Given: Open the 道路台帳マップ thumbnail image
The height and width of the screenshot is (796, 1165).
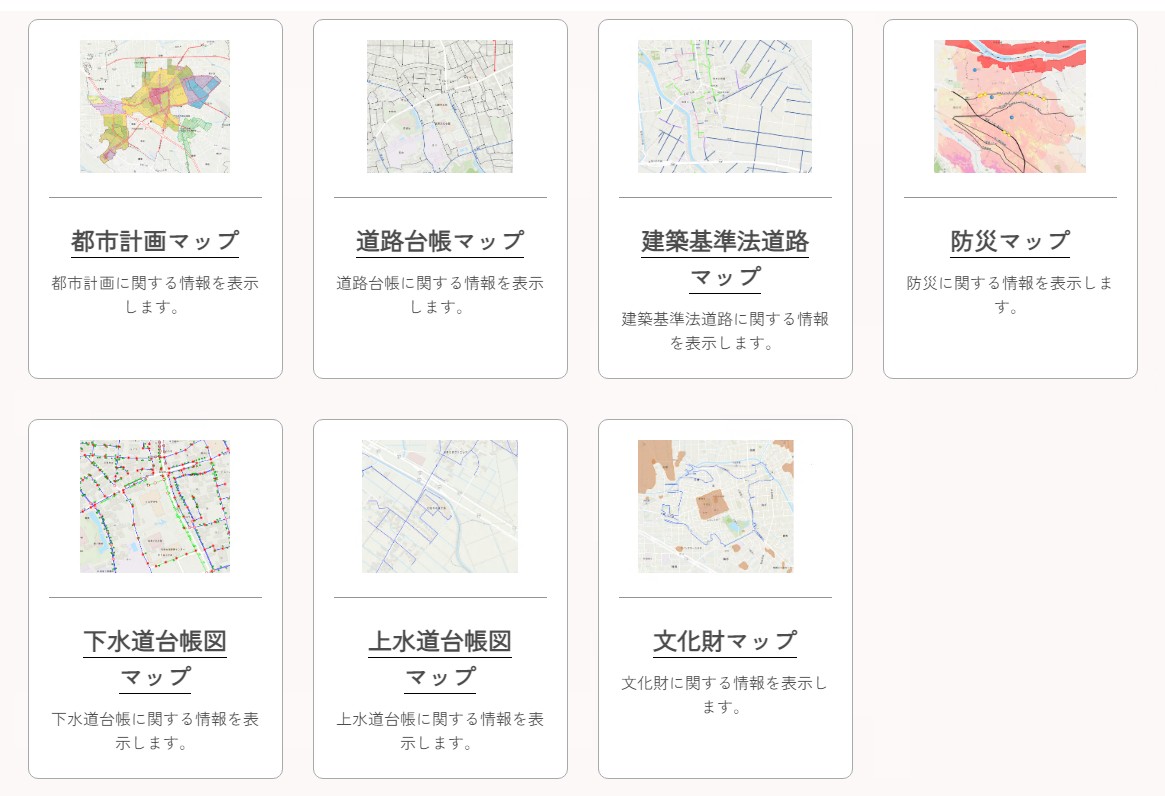Looking at the screenshot, I should pos(440,106).
